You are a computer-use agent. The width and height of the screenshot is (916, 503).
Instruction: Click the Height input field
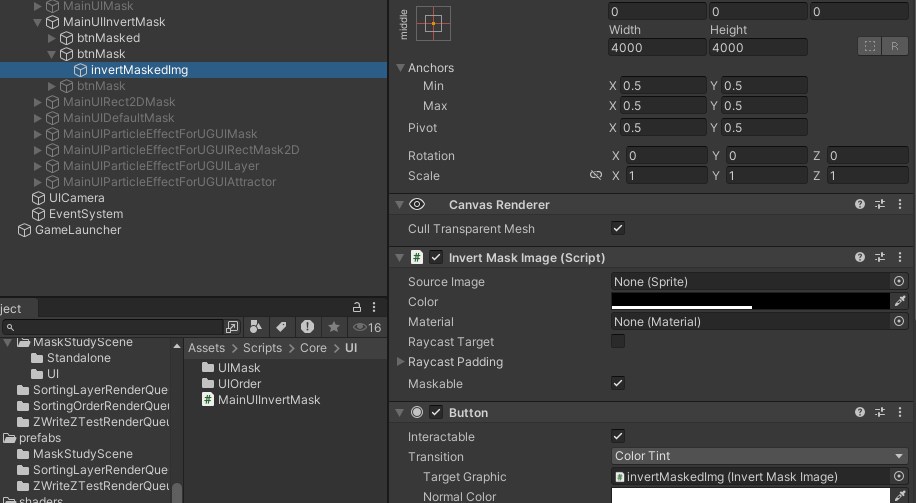click(x=758, y=47)
